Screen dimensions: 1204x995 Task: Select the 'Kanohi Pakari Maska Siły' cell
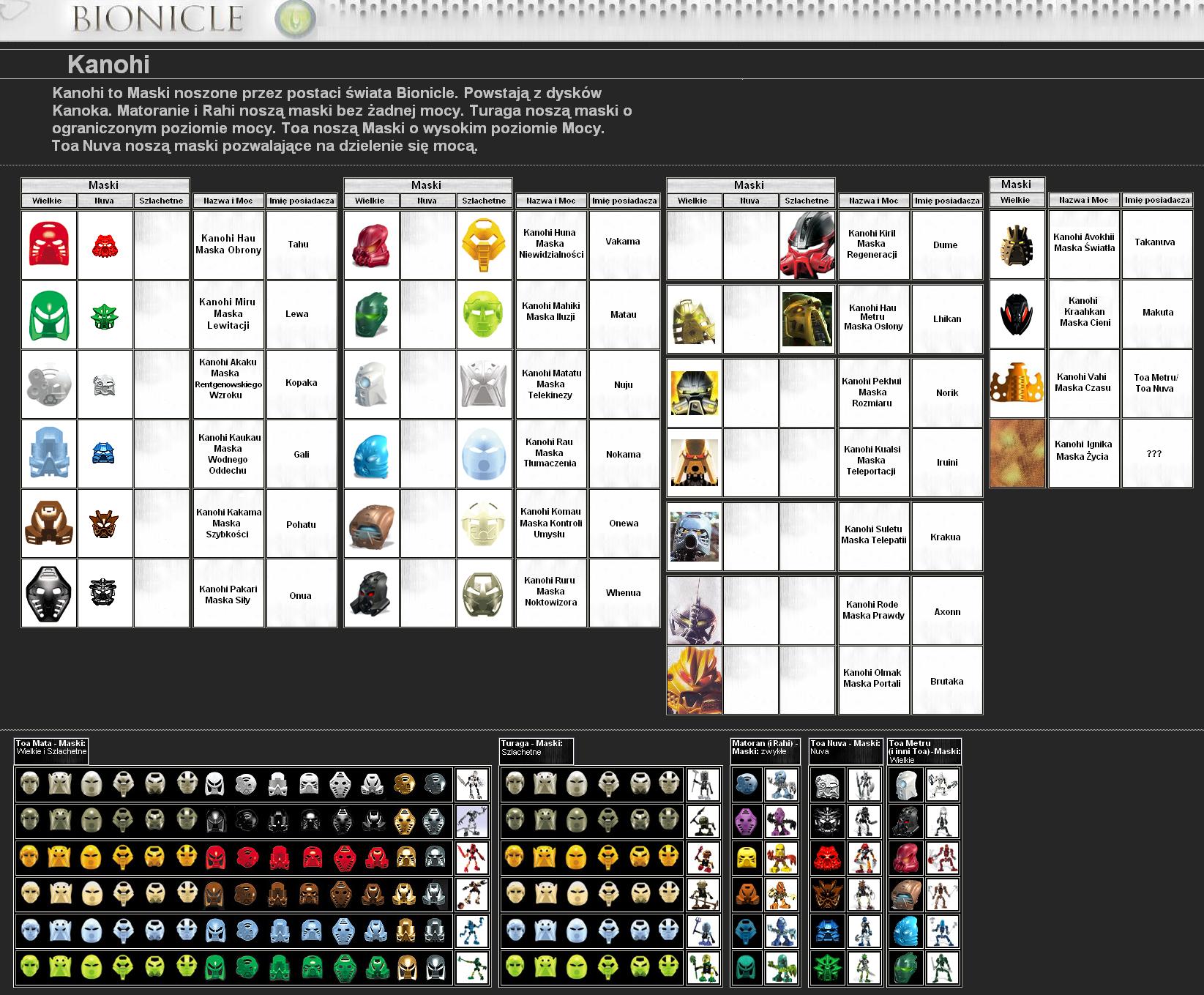[228, 594]
